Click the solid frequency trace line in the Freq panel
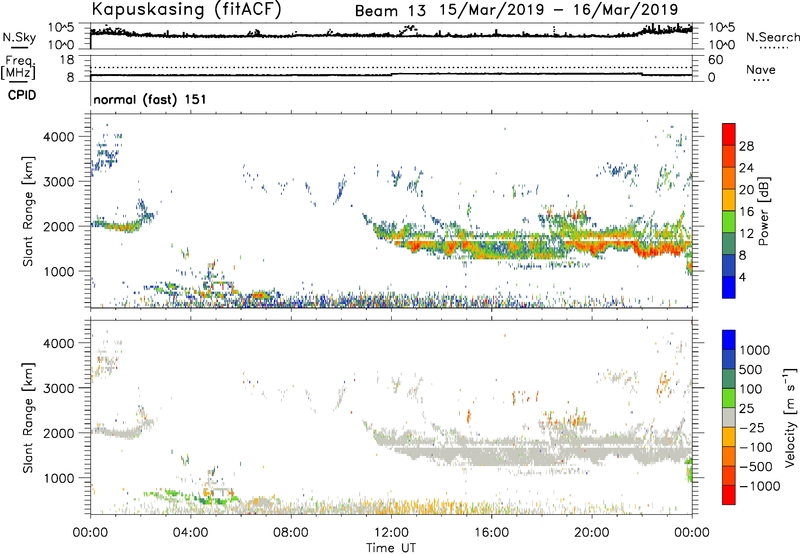 click(391, 74)
